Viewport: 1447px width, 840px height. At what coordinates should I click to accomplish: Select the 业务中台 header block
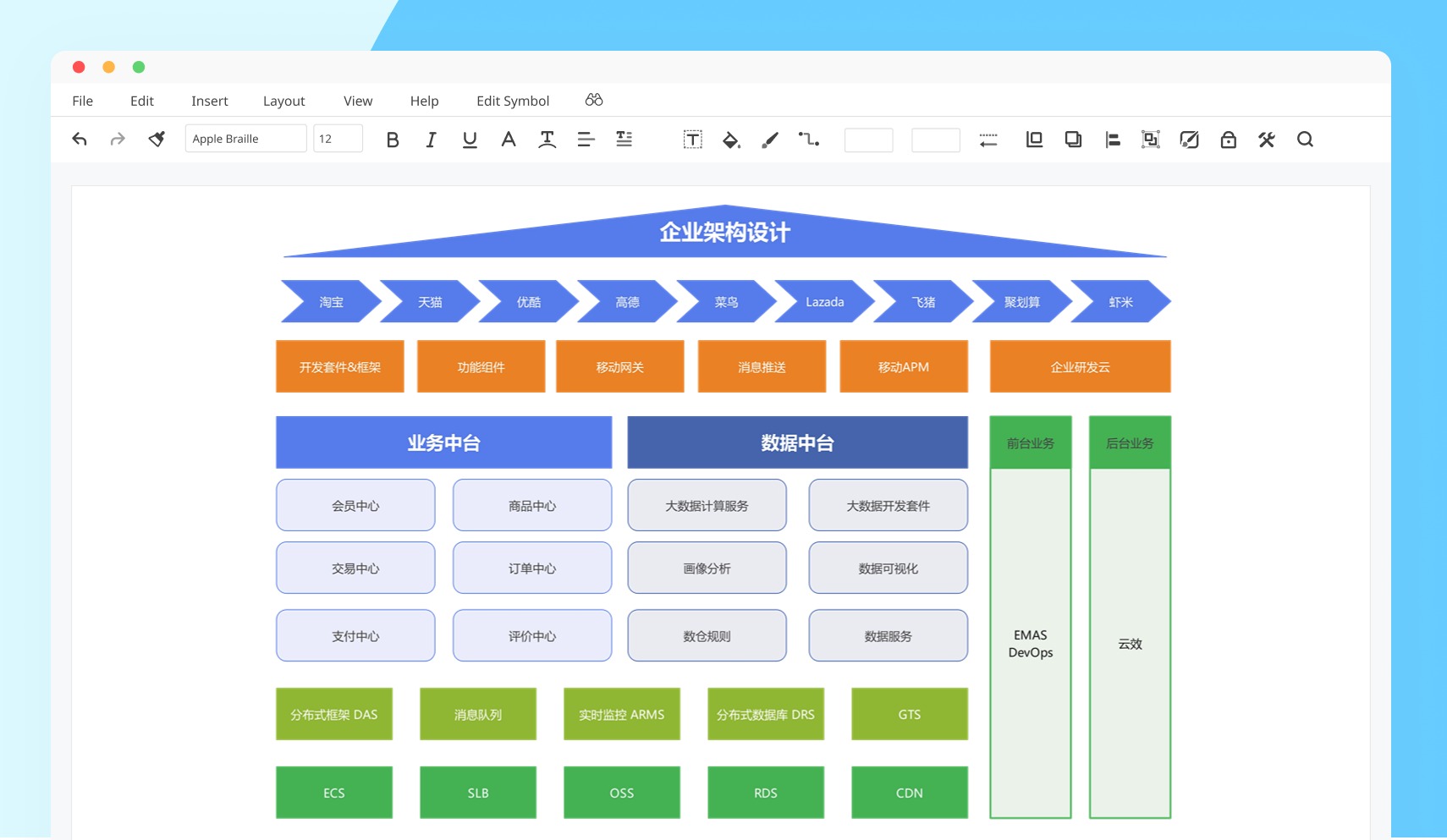(x=444, y=442)
